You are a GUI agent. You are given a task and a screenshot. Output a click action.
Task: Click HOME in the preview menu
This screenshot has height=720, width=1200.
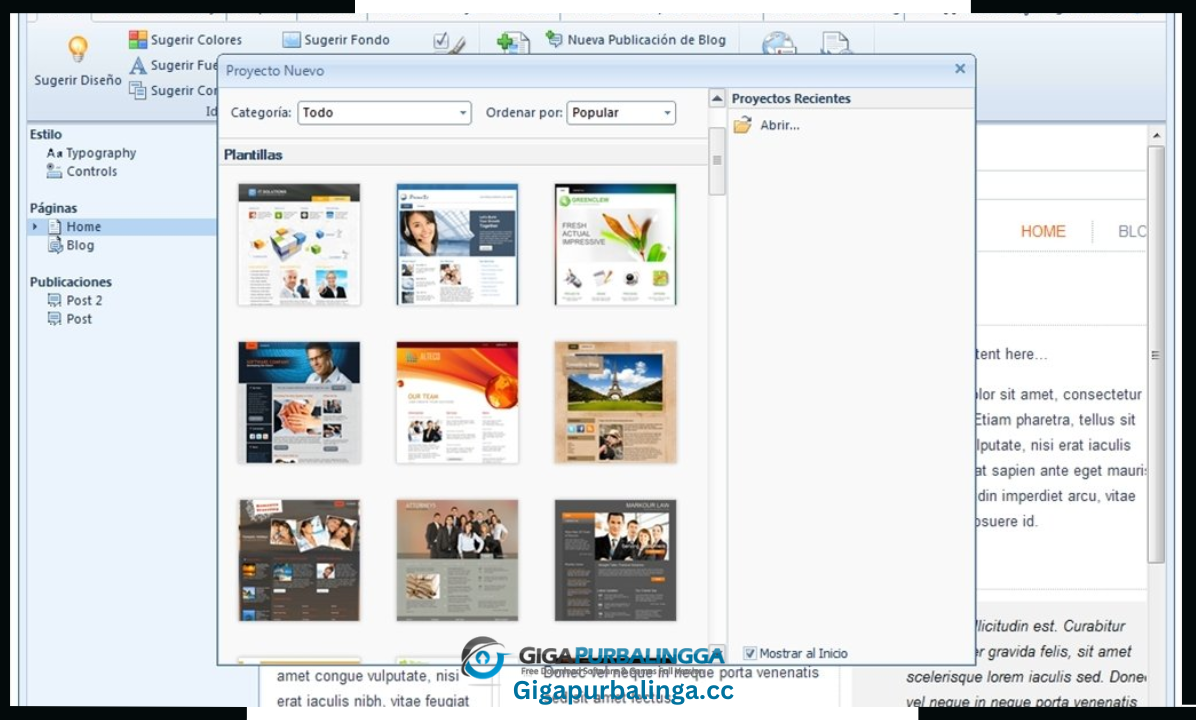pyautogui.click(x=1043, y=231)
